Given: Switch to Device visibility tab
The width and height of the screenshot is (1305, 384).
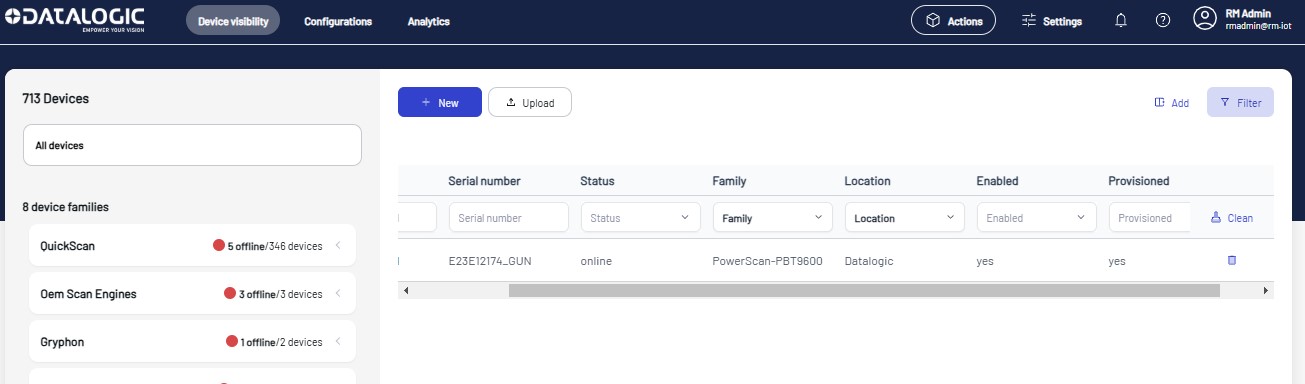Looking at the screenshot, I should pos(233,21).
